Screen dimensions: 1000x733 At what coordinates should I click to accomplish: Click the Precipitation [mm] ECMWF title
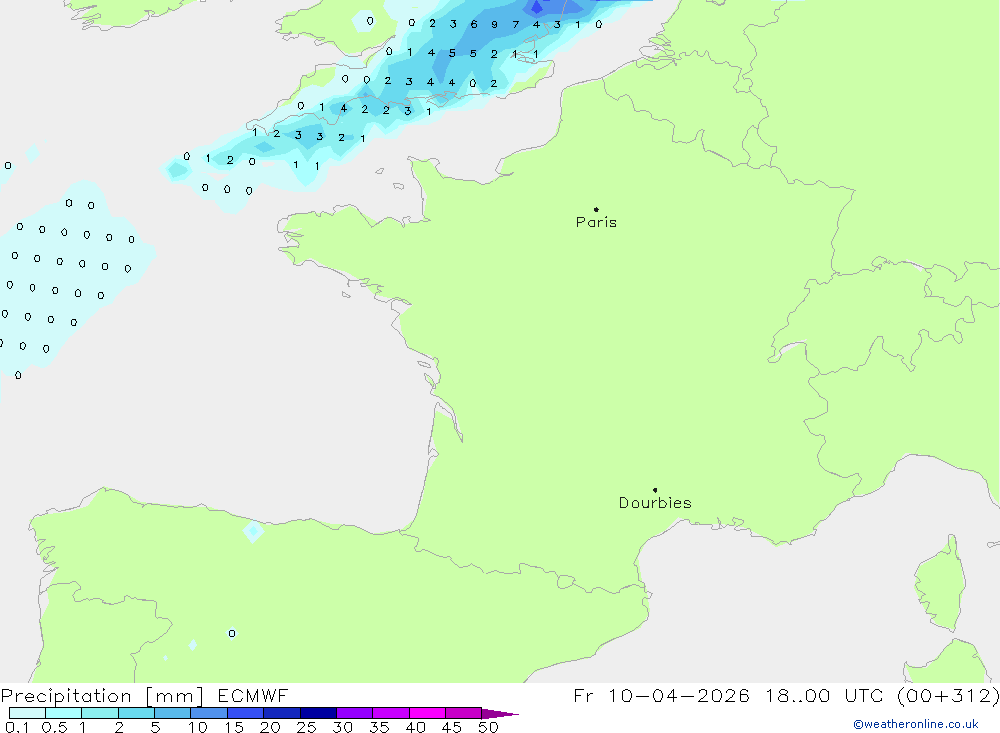point(145,695)
